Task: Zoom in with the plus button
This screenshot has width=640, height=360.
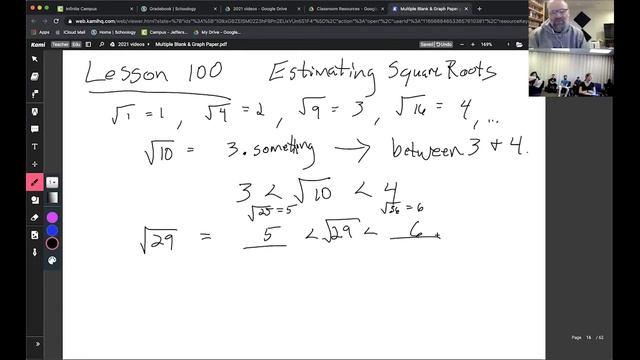Action: click(x=473, y=44)
